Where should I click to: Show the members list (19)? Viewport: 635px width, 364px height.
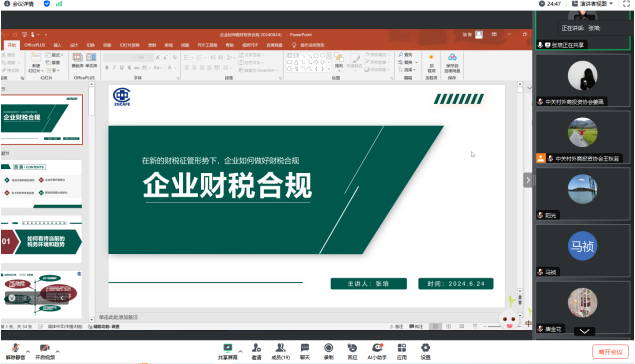tap(280, 351)
